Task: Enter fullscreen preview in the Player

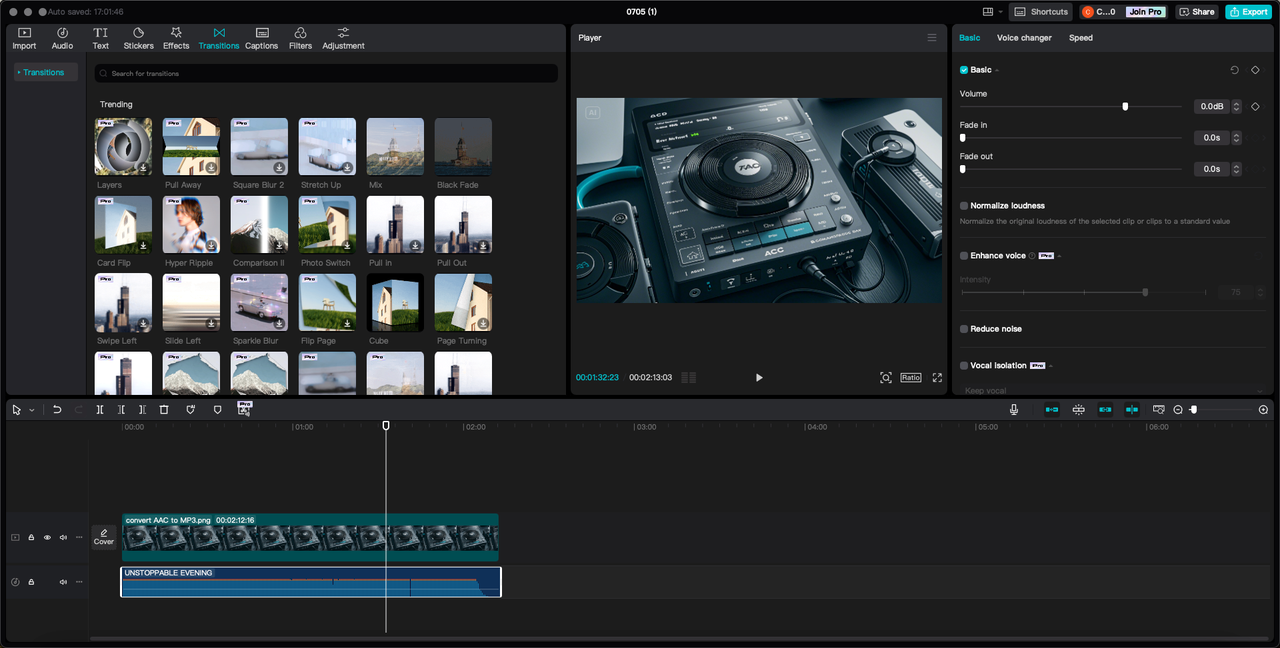Action: [x=937, y=378]
